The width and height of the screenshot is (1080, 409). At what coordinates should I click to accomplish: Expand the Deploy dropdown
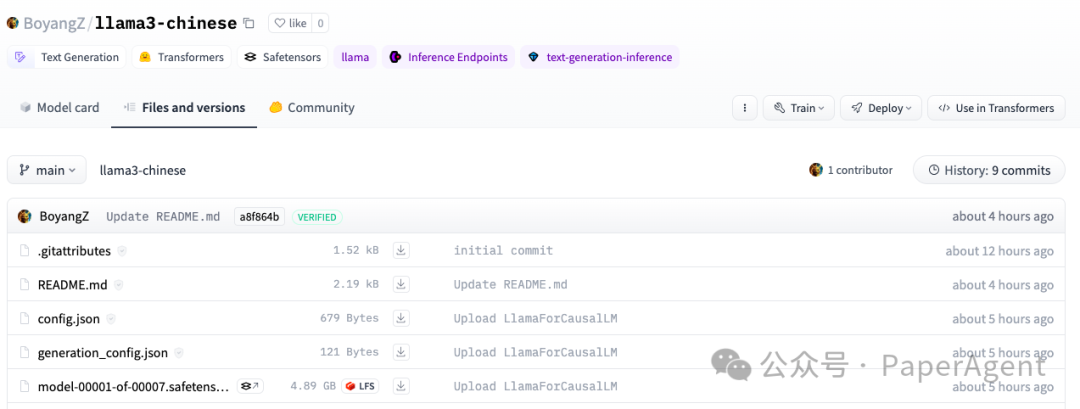tap(881, 108)
